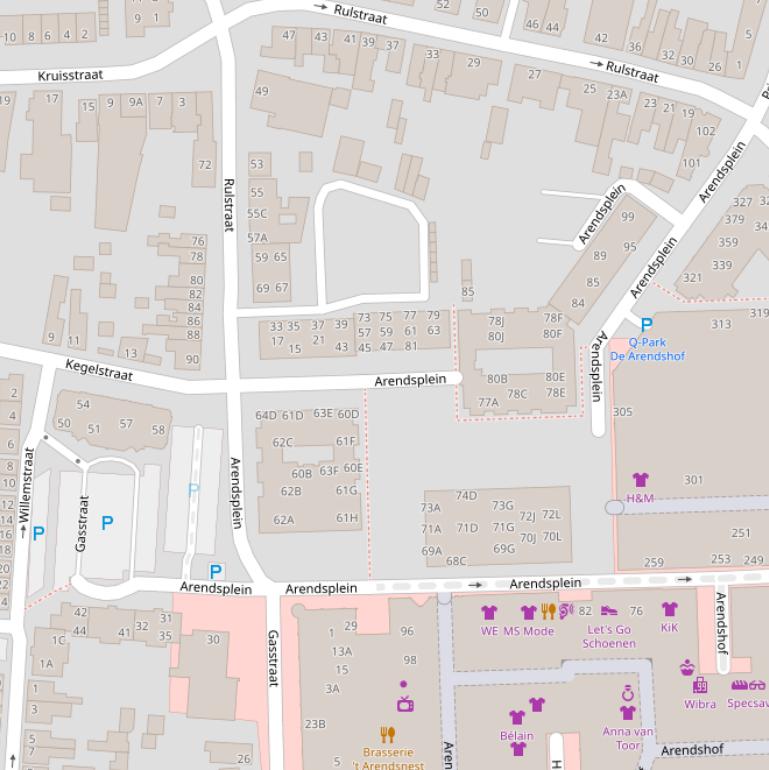Click the parking icon beside Willemstraat
Image resolution: width=769 pixels, height=770 pixels.
click(38, 533)
